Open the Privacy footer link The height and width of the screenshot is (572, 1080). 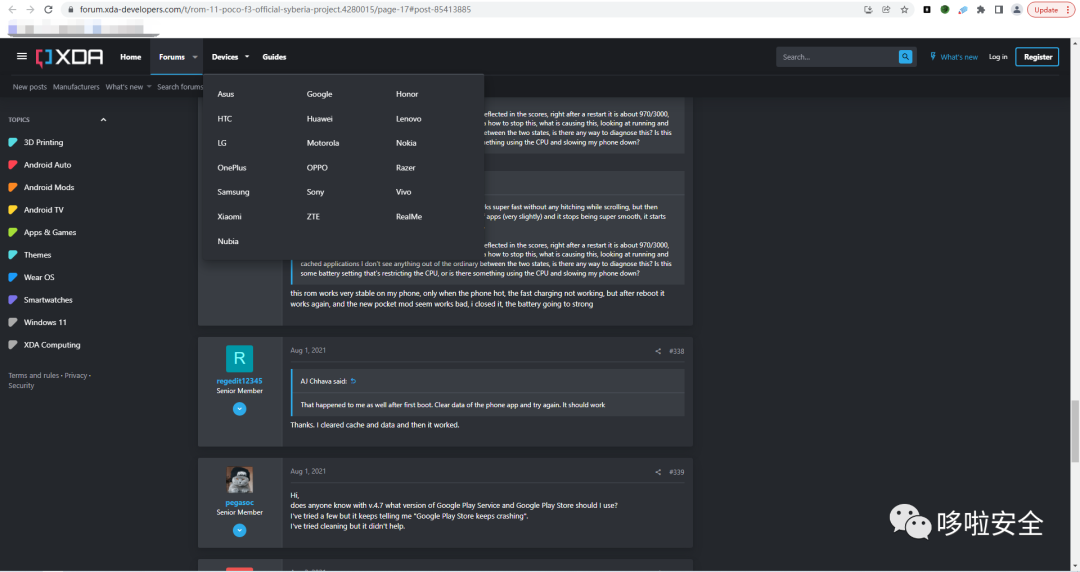click(x=76, y=376)
